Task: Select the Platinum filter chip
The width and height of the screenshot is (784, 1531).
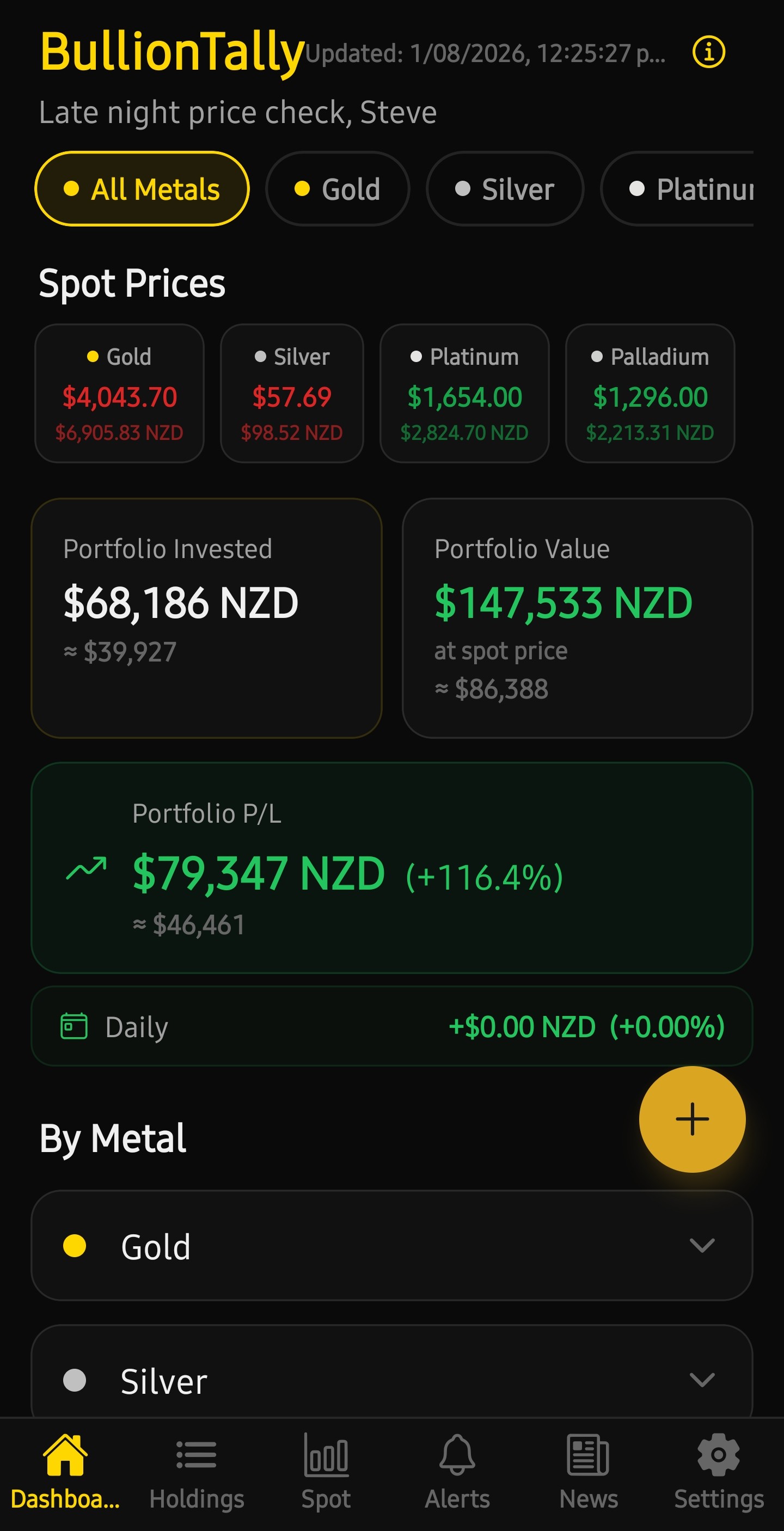Action: pyautogui.click(x=678, y=189)
